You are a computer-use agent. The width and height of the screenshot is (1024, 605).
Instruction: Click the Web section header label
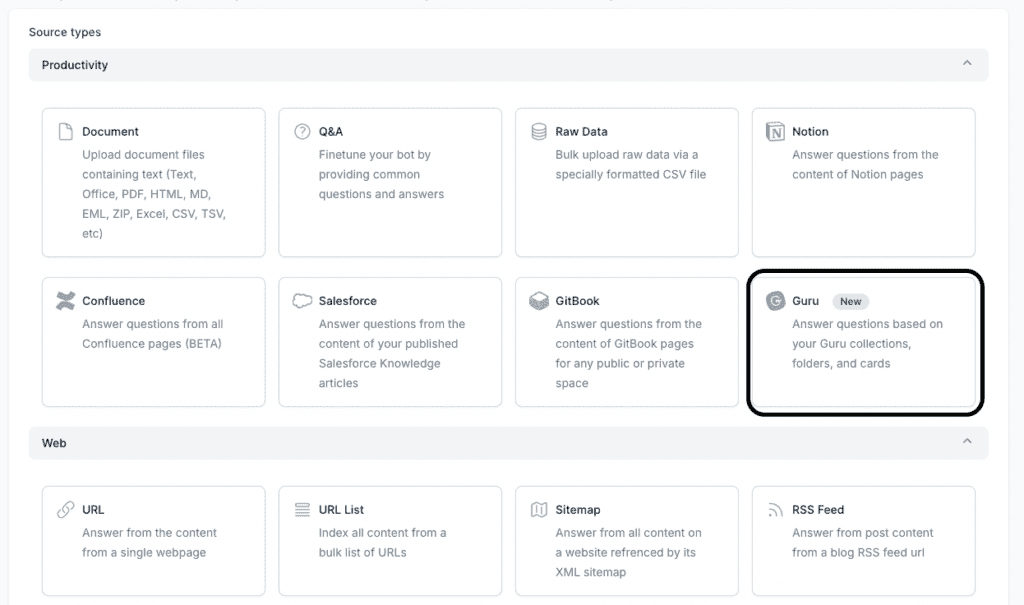point(54,443)
